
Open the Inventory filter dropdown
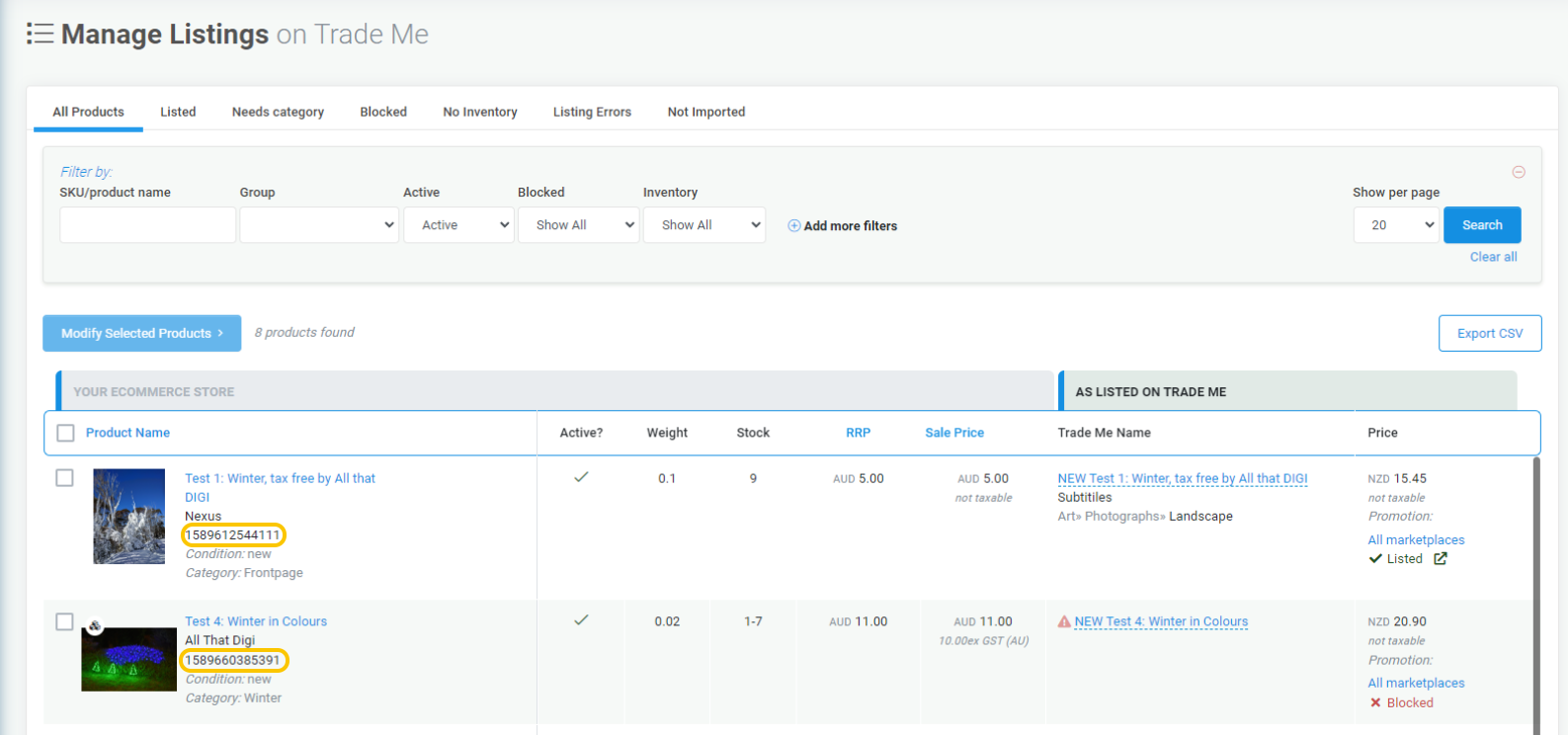pyautogui.click(x=704, y=225)
